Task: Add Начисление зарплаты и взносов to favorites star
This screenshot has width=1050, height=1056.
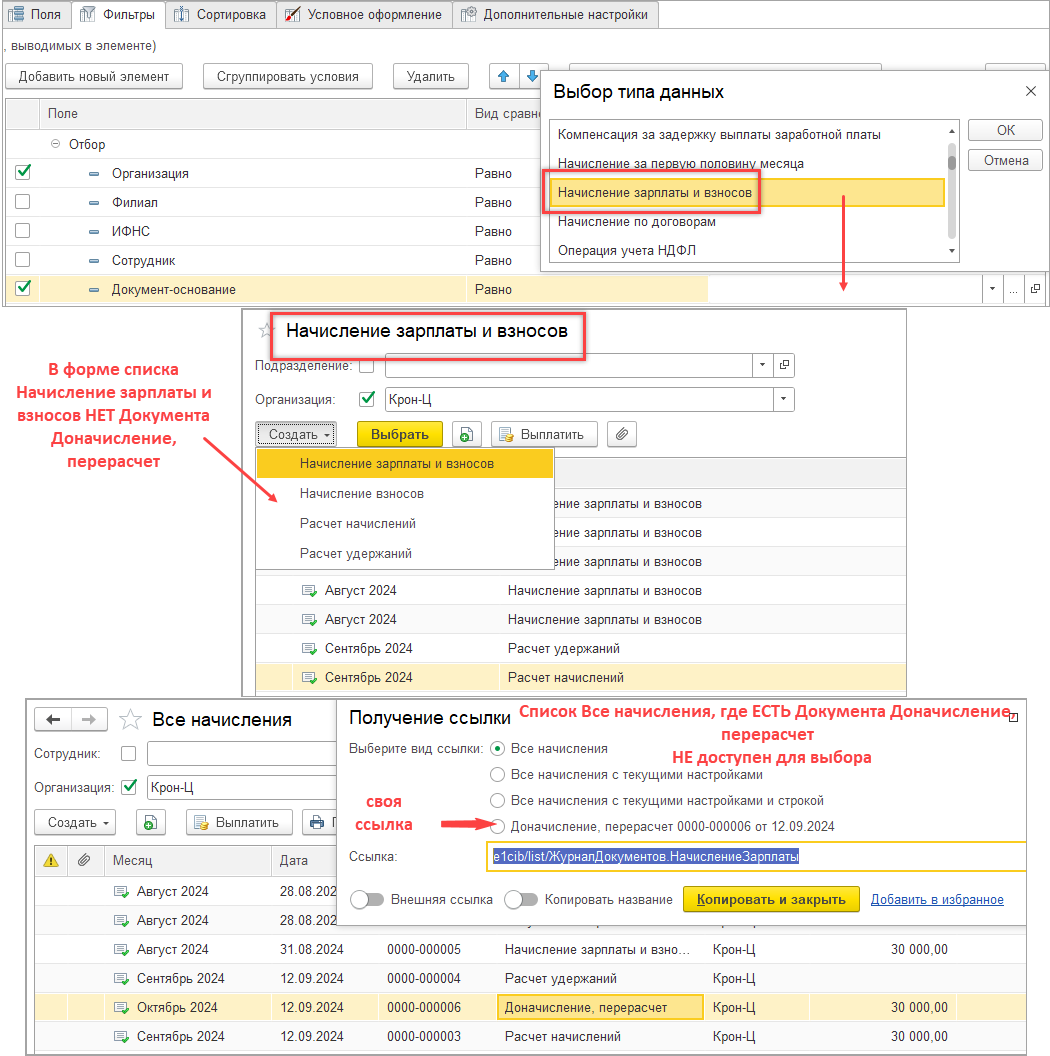Action: point(267,331)
